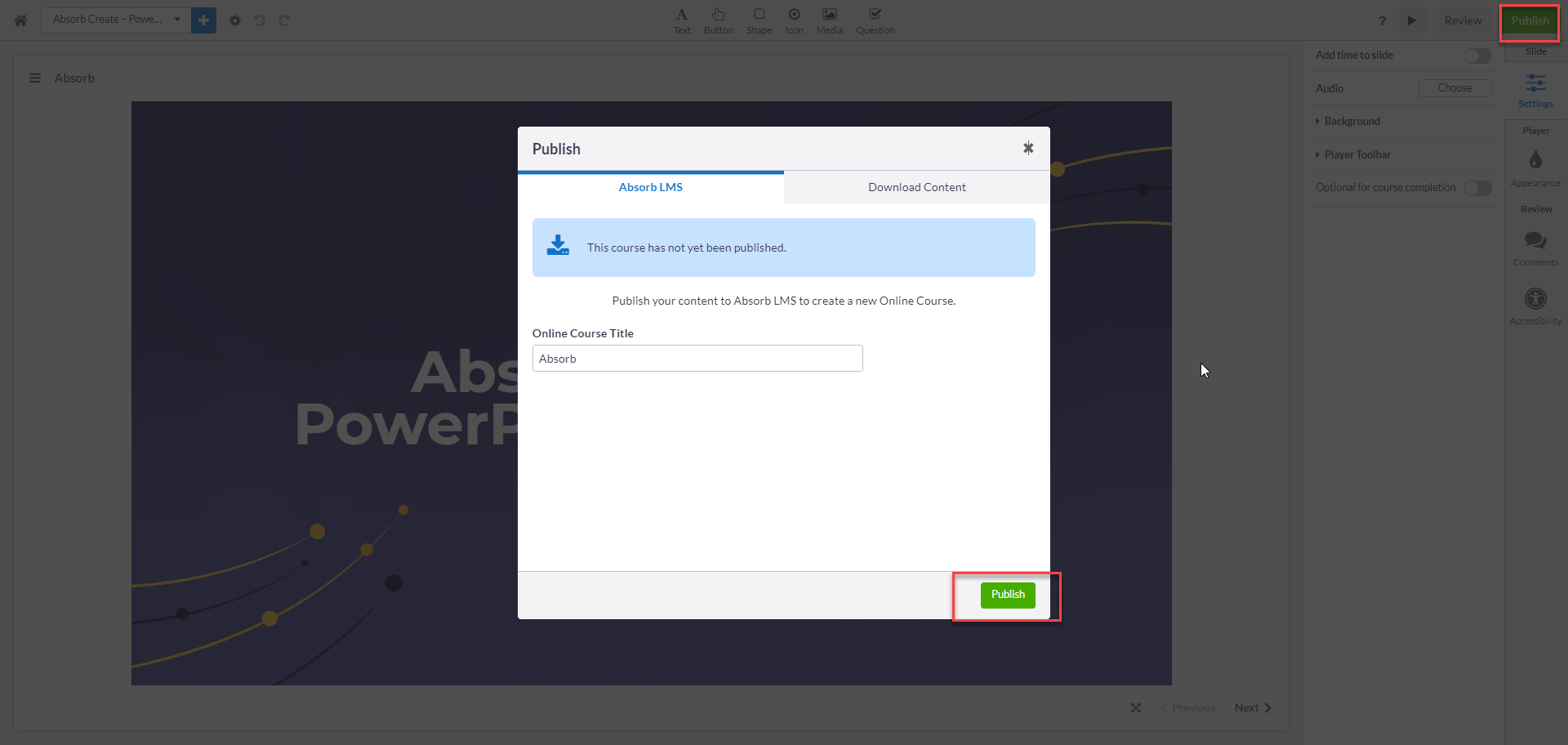Screen dimensions: 1568x745
Task: Go to the home icon
Action: (x=20, y=20)
